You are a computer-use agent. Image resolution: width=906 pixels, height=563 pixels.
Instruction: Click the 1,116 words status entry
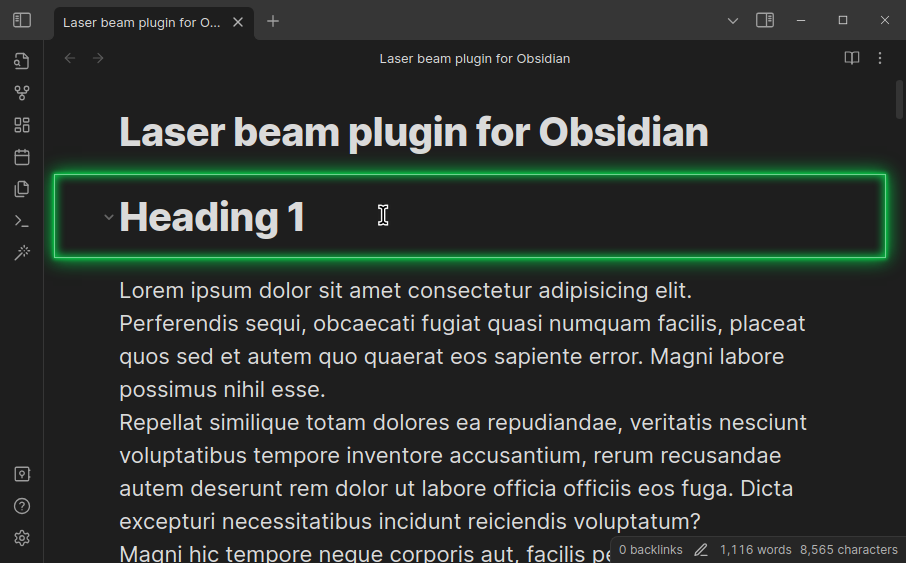(x=756, y=550)
